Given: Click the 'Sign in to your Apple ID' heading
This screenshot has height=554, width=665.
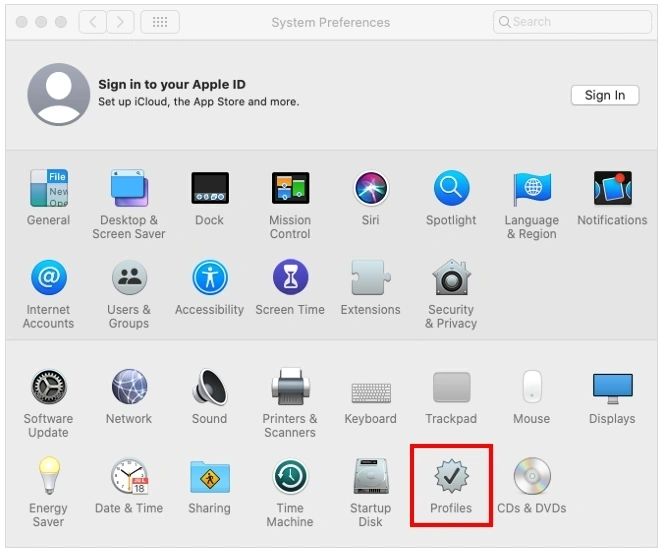Looking at the screenshot, I should [172, 84].
